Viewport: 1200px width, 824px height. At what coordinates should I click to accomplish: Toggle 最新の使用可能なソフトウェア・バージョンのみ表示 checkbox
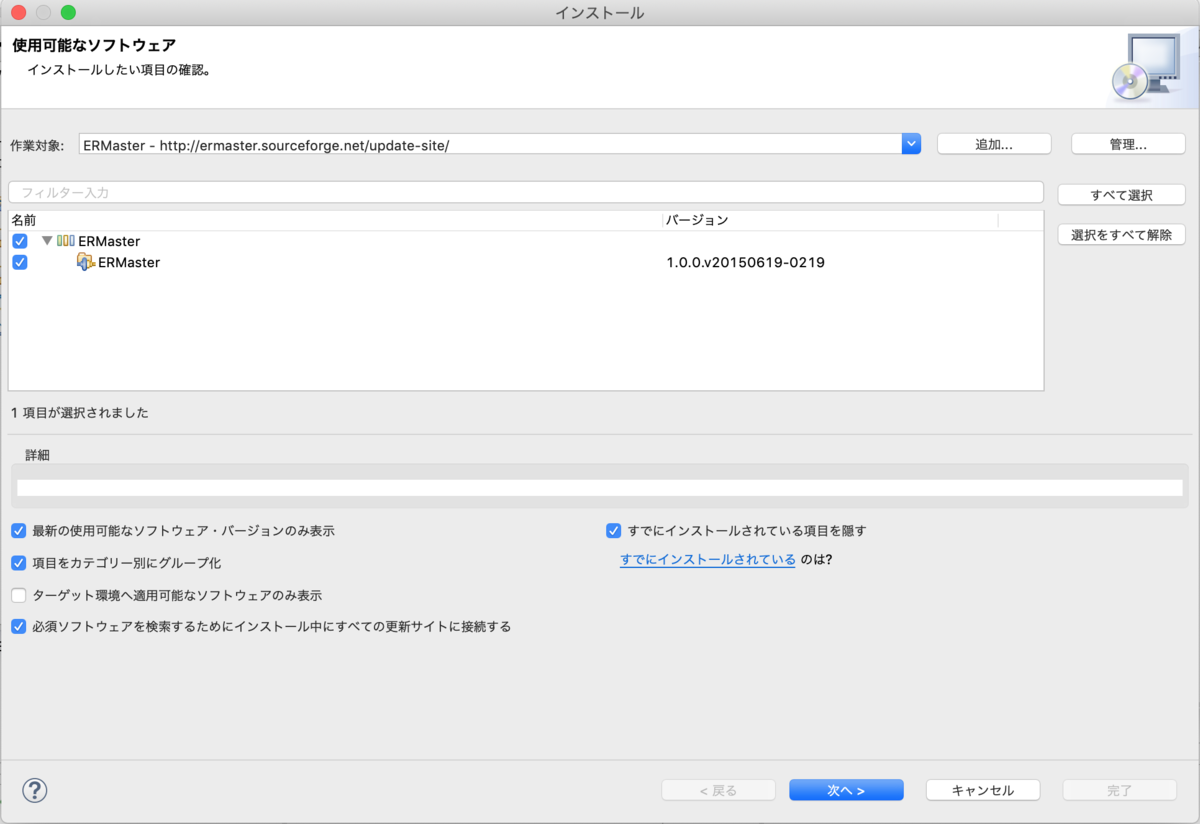tap(19, 530)
